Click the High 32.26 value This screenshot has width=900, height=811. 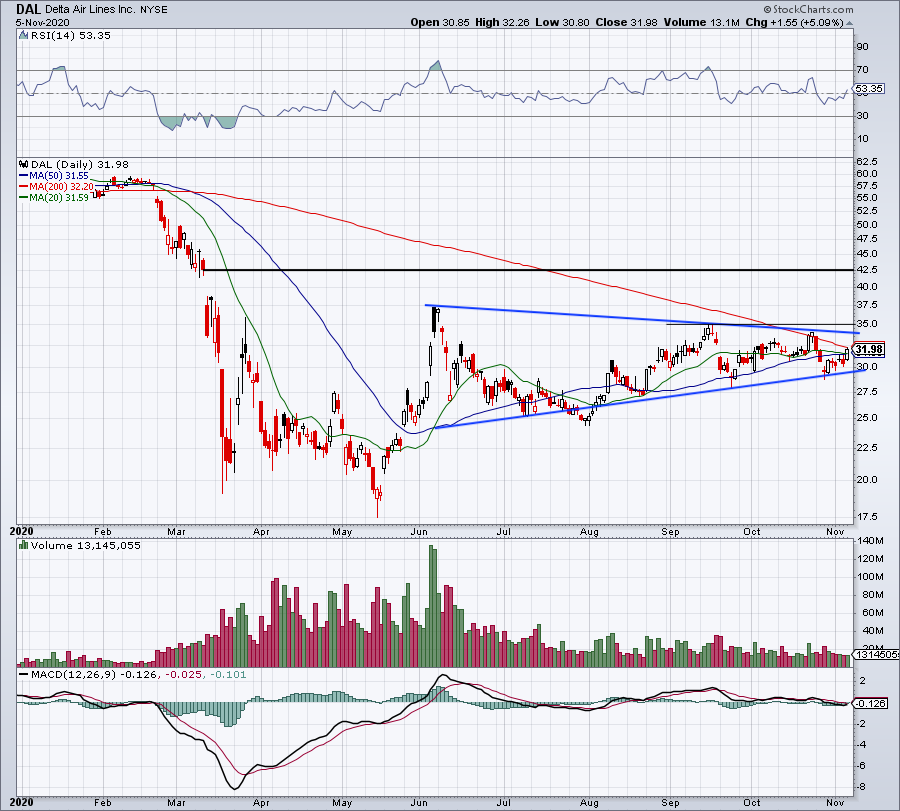pyautogui.click(x=502, y=22)
